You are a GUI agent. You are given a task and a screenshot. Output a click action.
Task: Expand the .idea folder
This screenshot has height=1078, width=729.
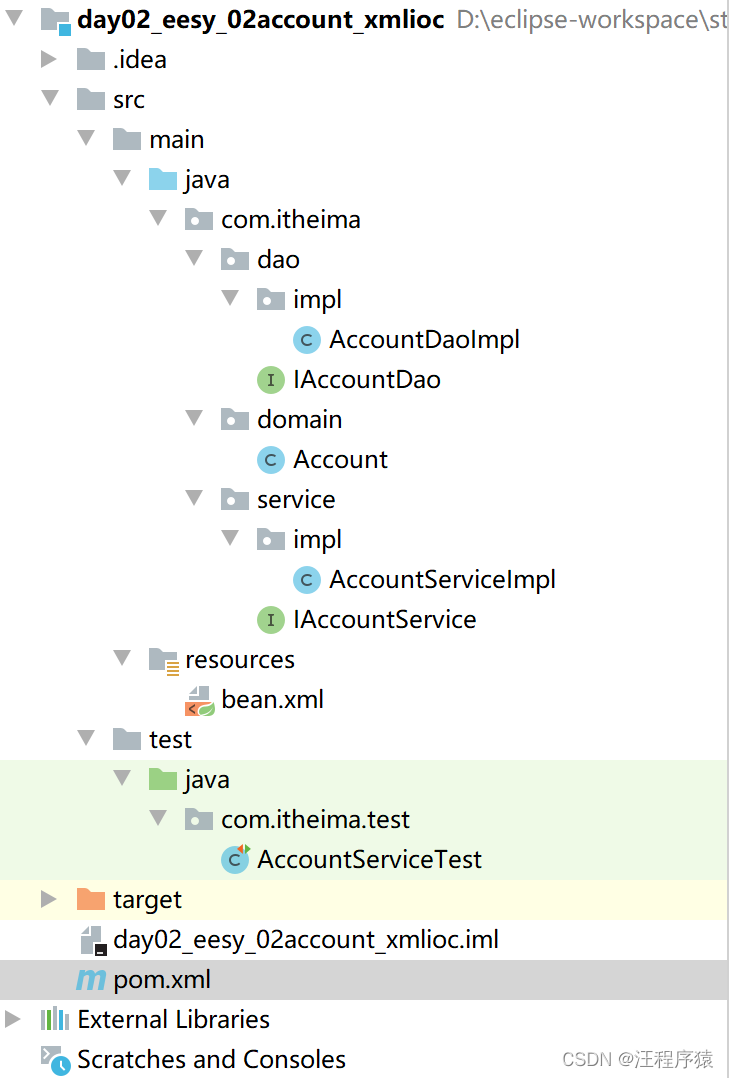tap(48, 60)
